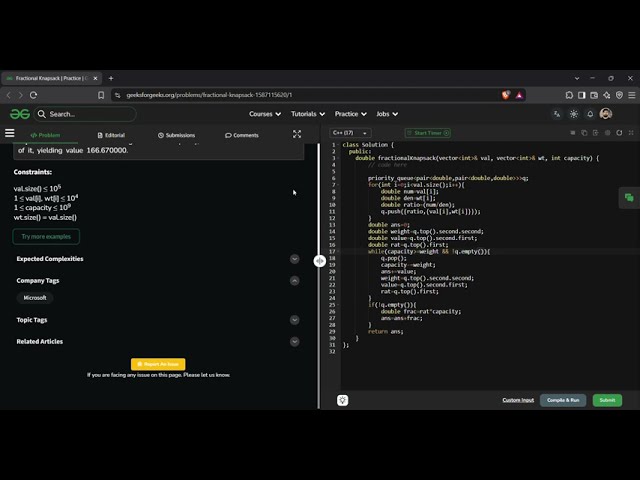Click the 'return ans;' line in editor
640x480 pixels.
point(385,331)
